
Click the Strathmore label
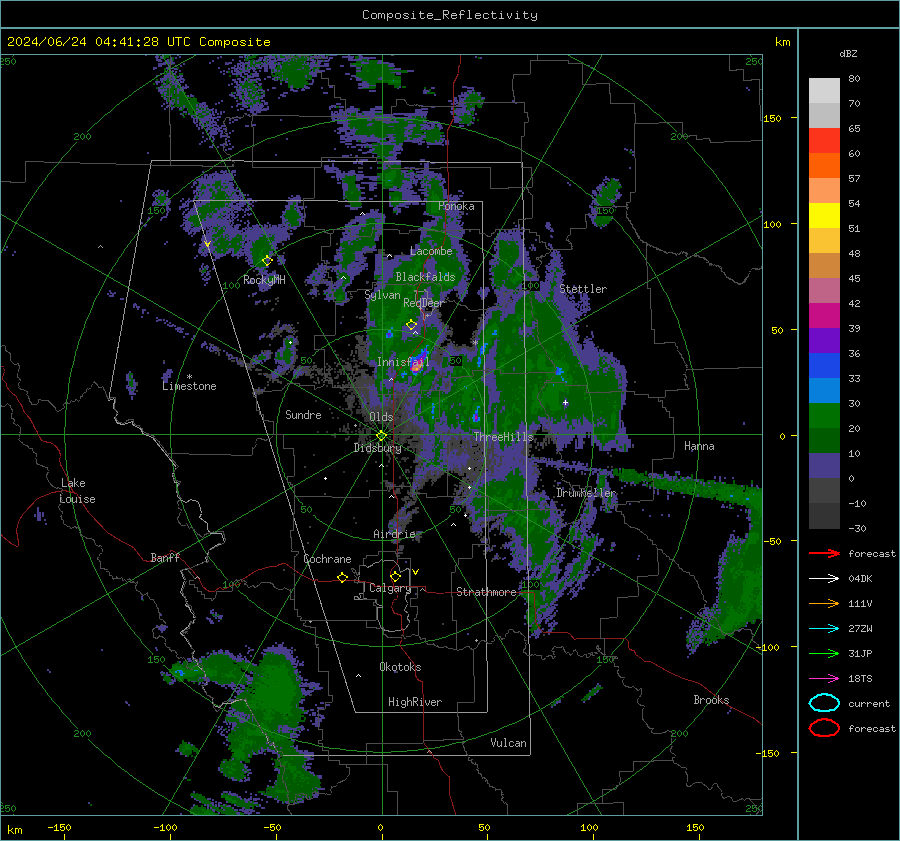click(486, 592)
